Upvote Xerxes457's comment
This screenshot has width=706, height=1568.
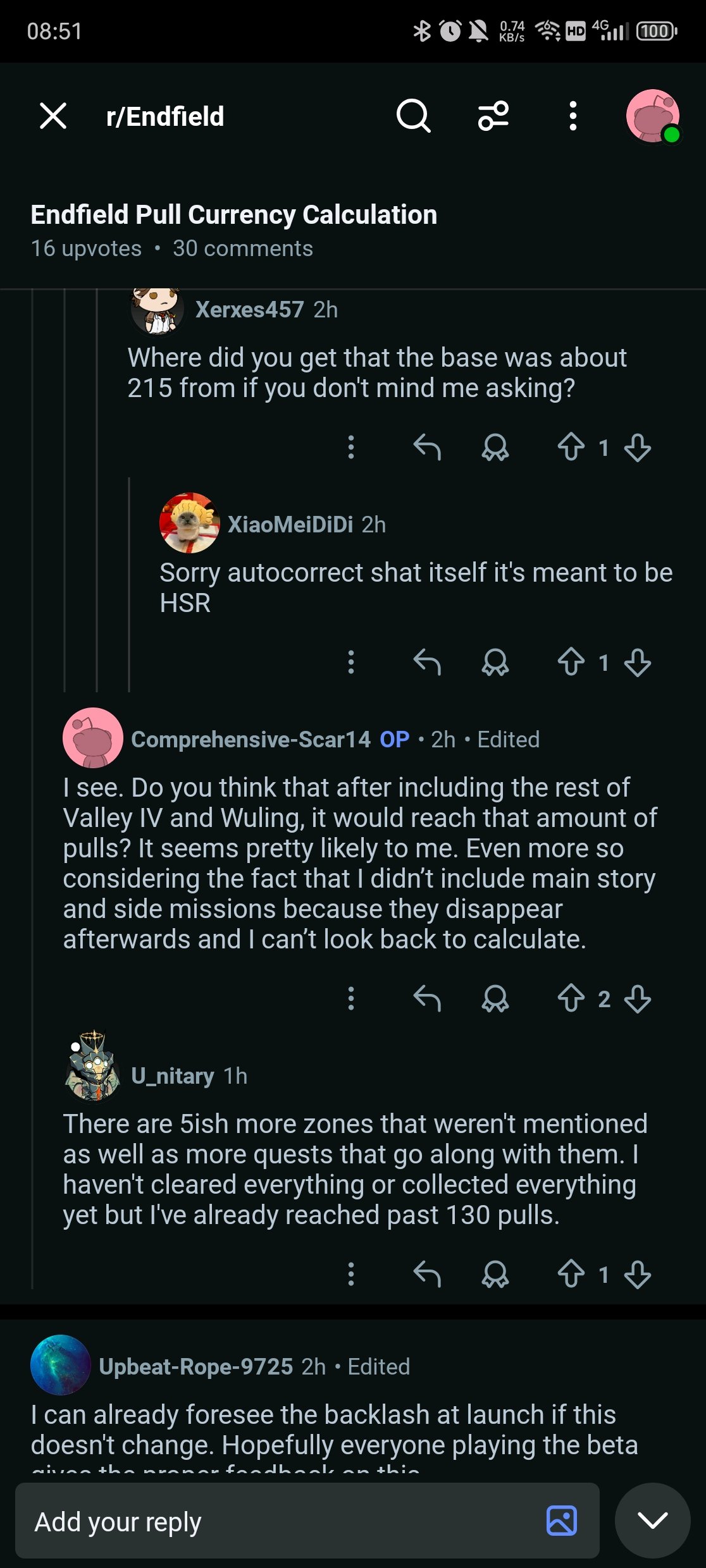tap(571, 447)
